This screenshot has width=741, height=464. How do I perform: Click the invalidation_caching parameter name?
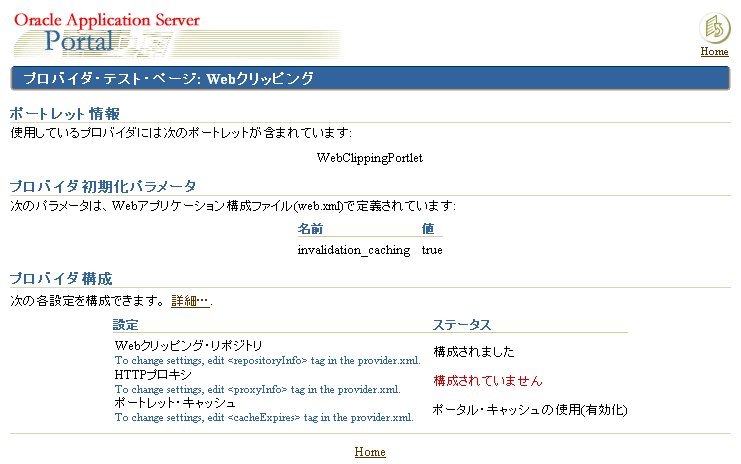click(x=353, y=250)
